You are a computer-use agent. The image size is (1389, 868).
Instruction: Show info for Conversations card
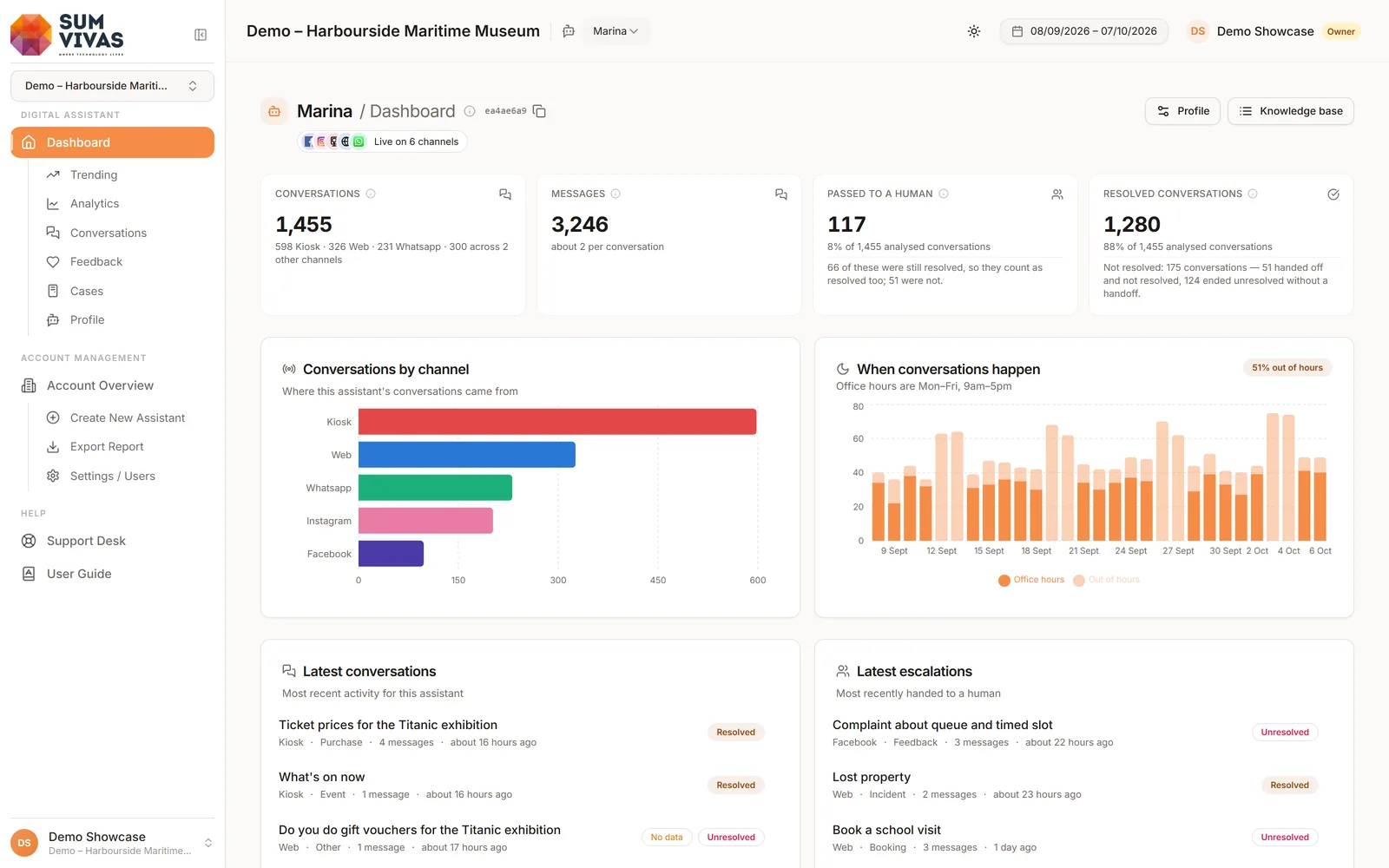coord(371,194)
